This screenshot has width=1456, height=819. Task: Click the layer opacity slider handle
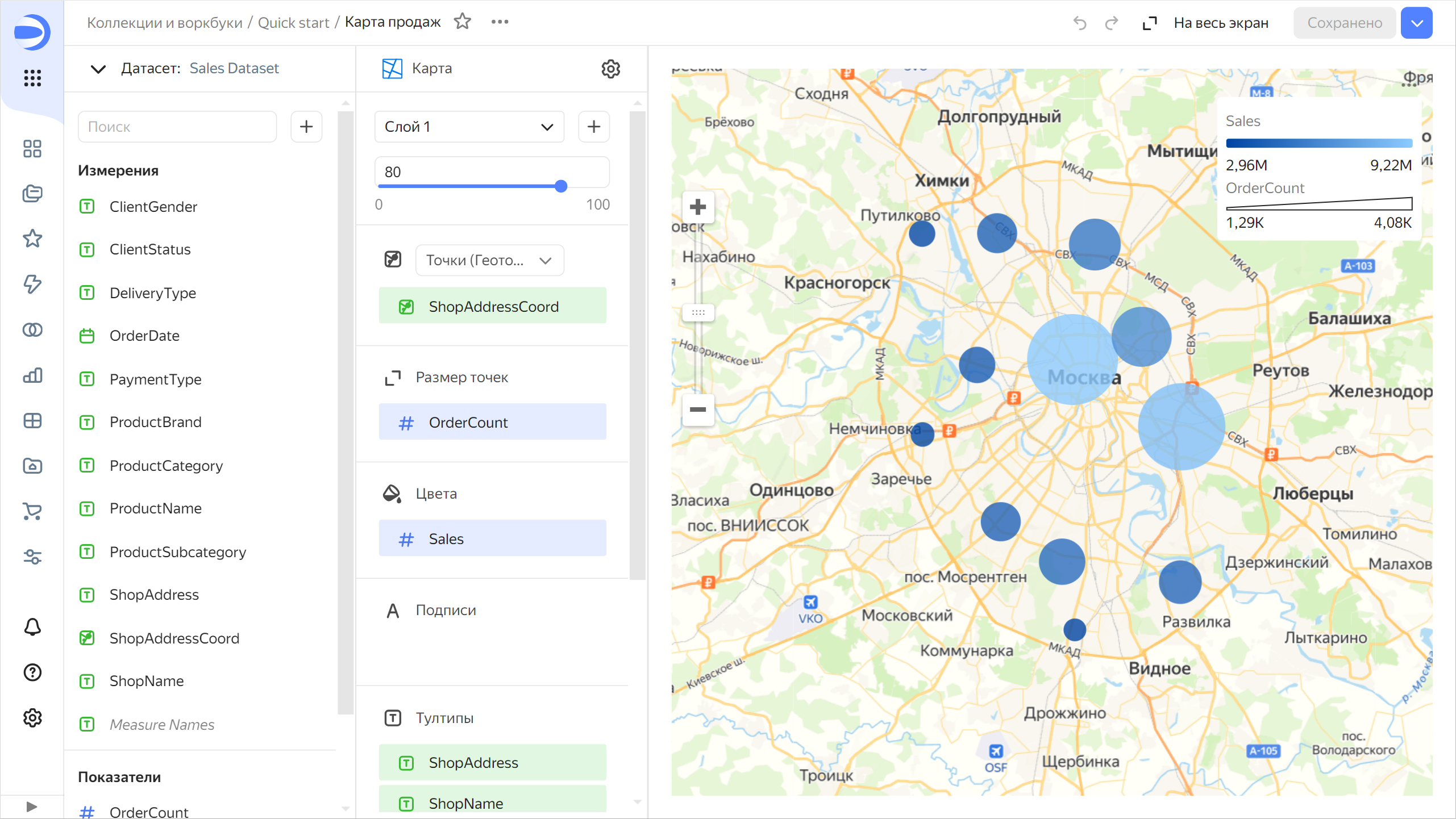(561, 186)
